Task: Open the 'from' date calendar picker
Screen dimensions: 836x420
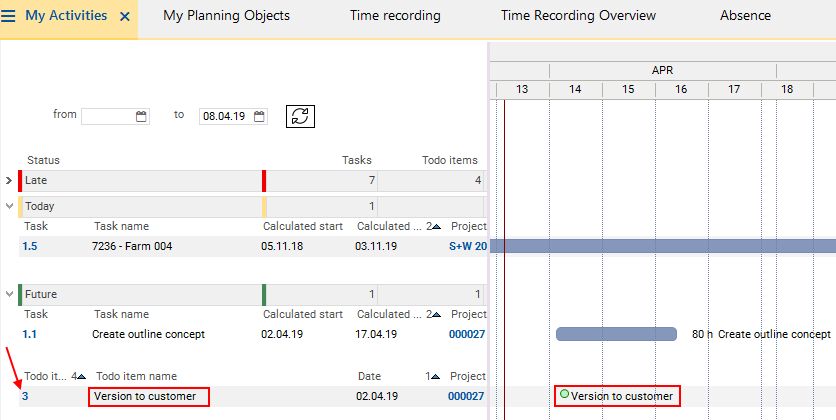Action: point(141,116)
